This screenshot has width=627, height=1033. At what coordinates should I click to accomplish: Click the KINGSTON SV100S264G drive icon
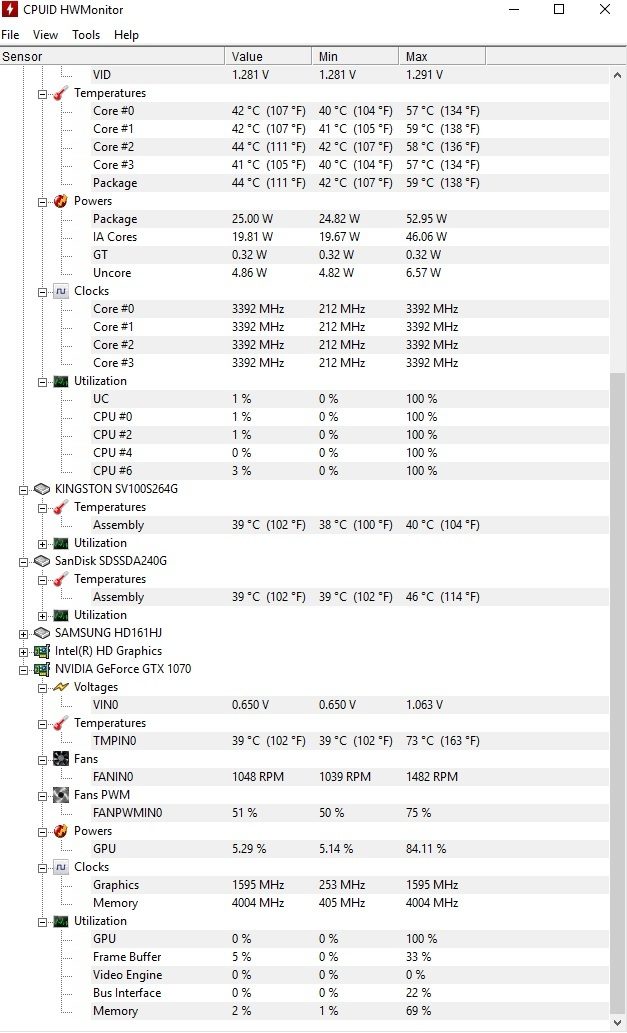(42, 489)
